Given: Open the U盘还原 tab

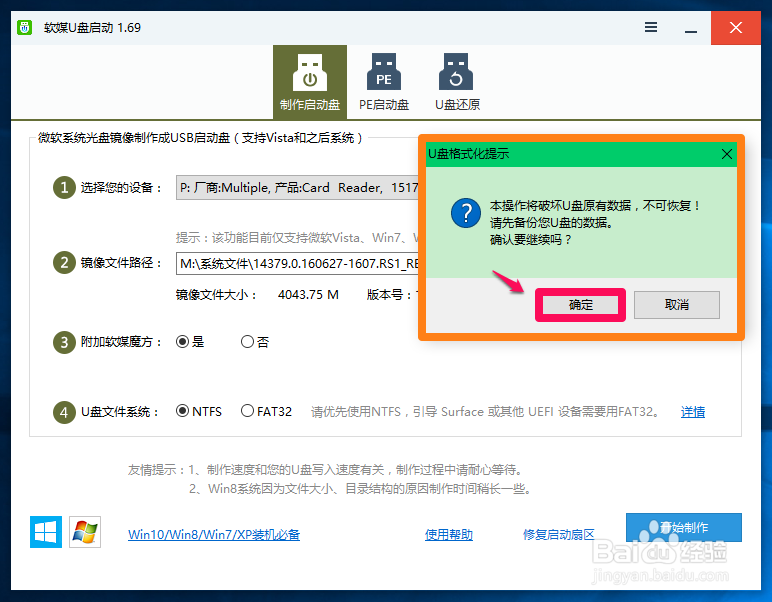Looking at the screenshot, I should click(457, 82).
